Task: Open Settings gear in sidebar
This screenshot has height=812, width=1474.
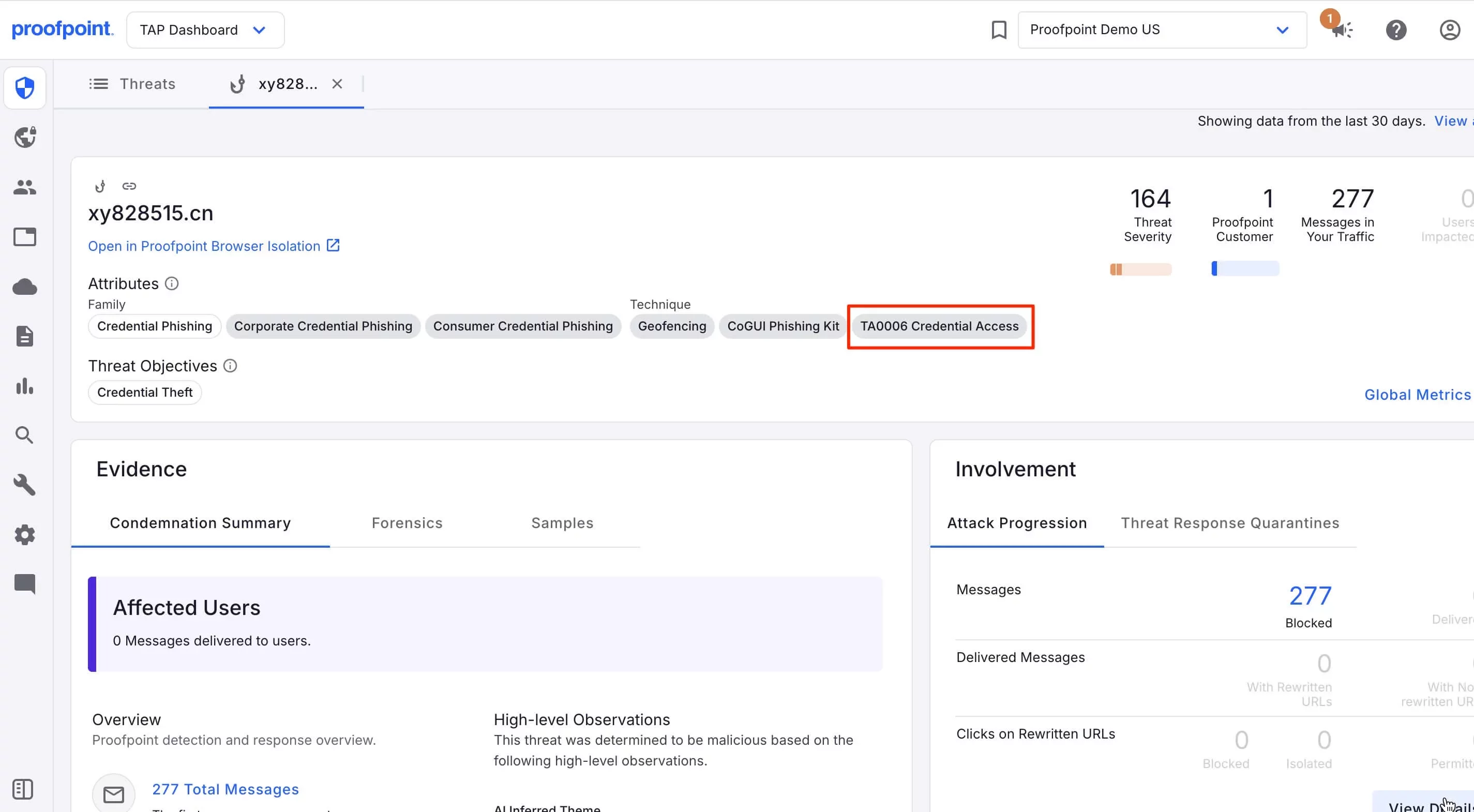Action: tap(25, 534)
